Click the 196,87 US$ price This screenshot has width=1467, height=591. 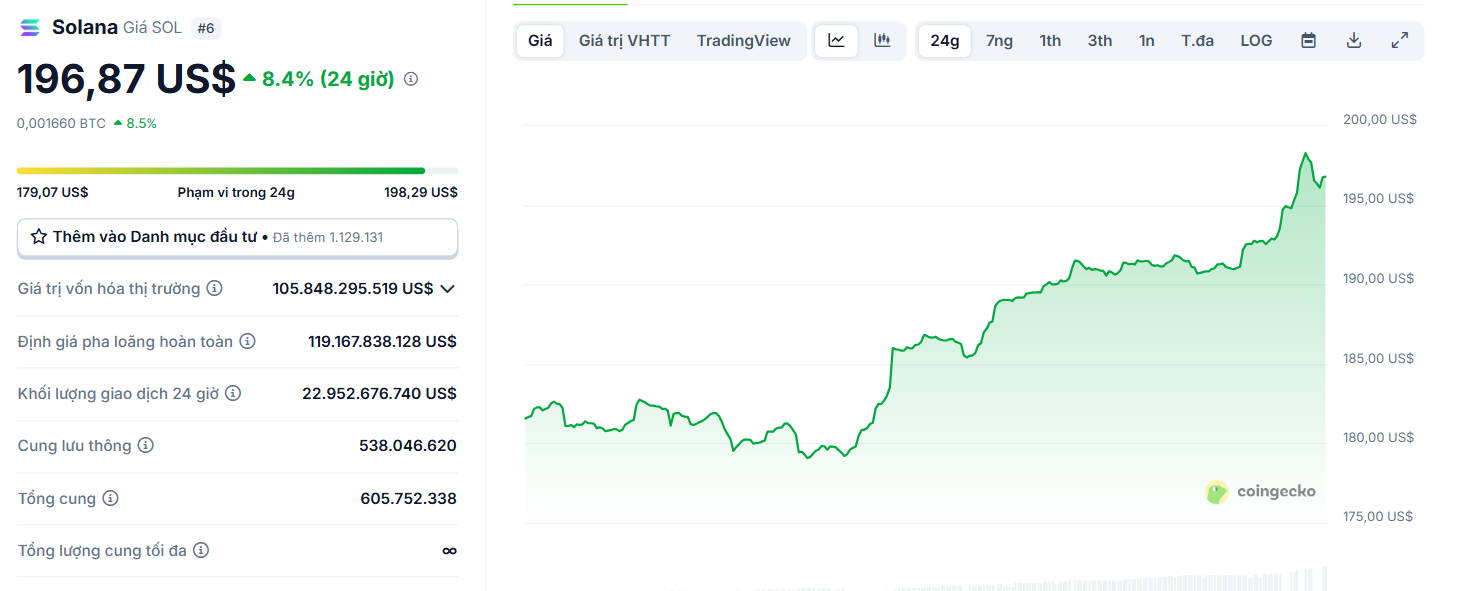click(x=126, y=79)
